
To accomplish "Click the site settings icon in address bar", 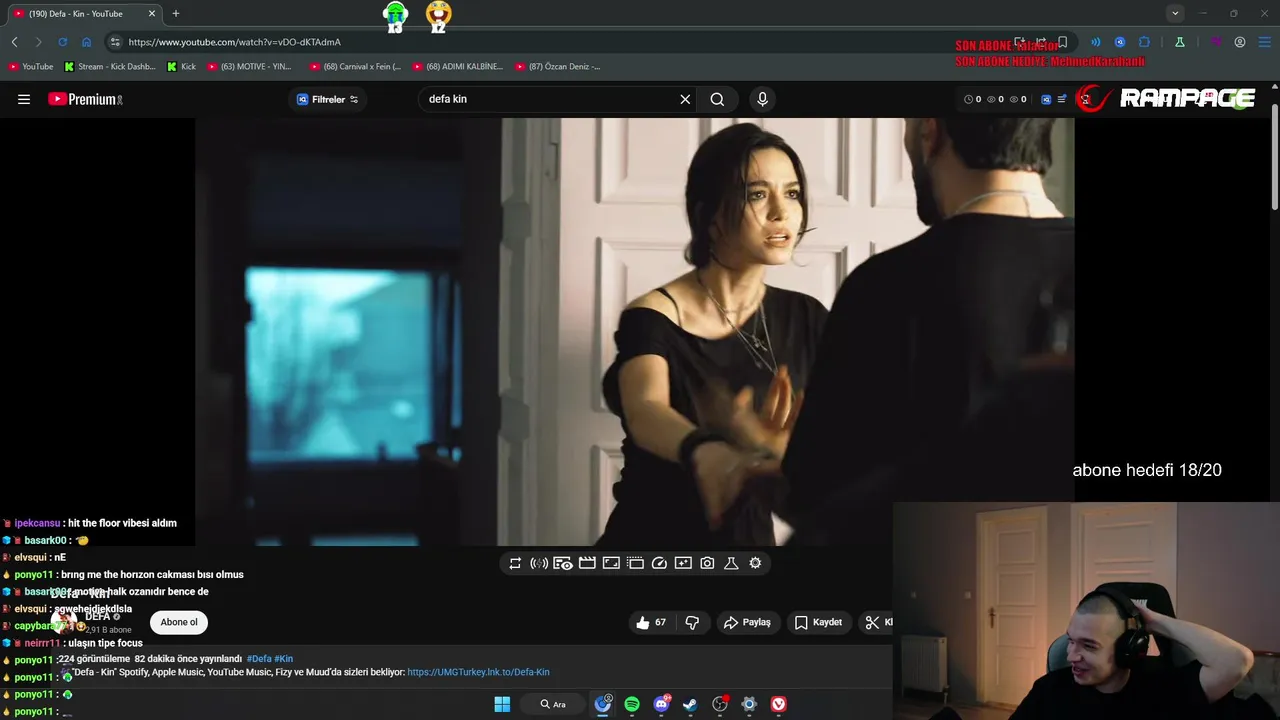I will pos(115,42).
